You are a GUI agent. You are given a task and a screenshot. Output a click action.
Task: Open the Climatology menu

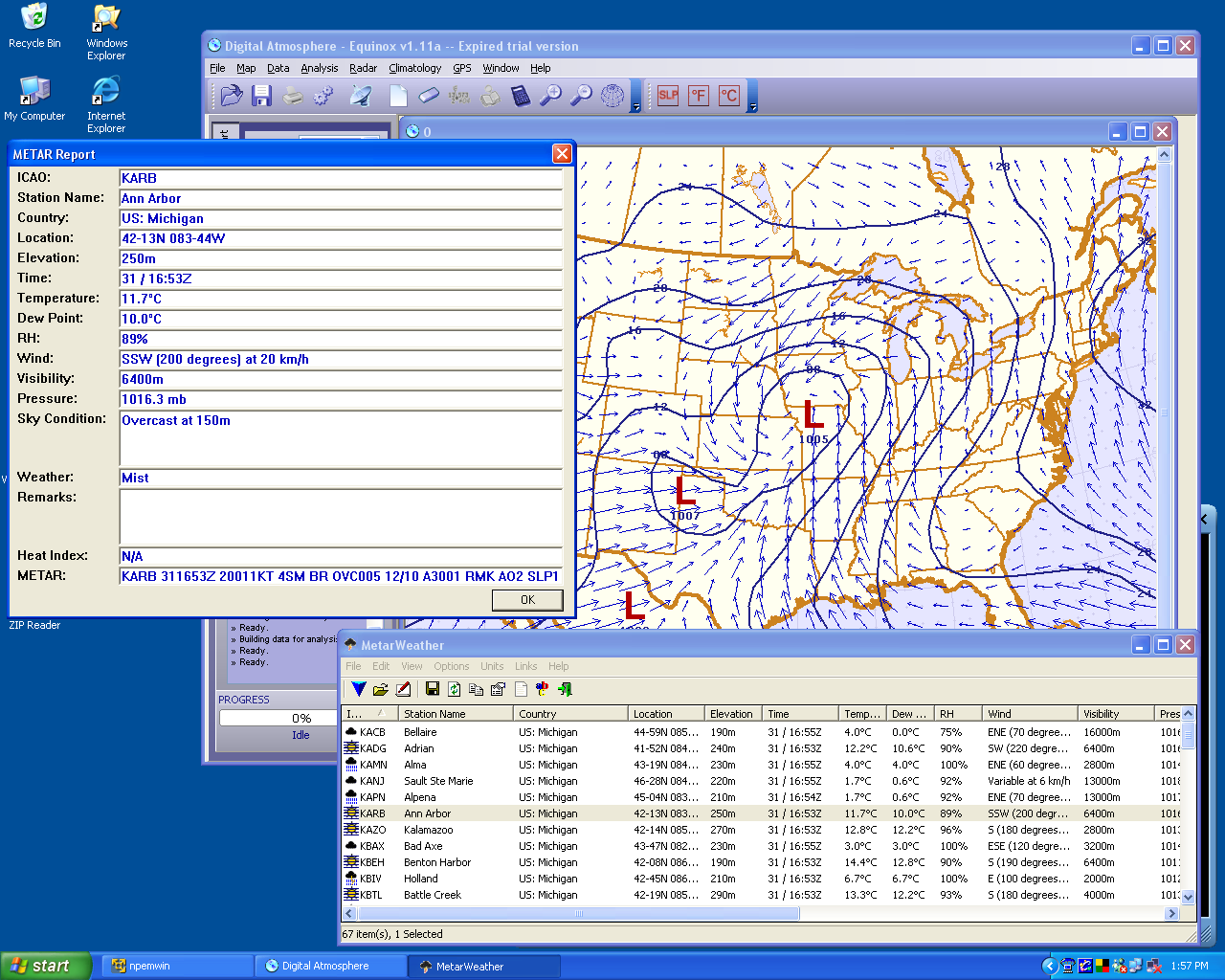pos(415,68)
